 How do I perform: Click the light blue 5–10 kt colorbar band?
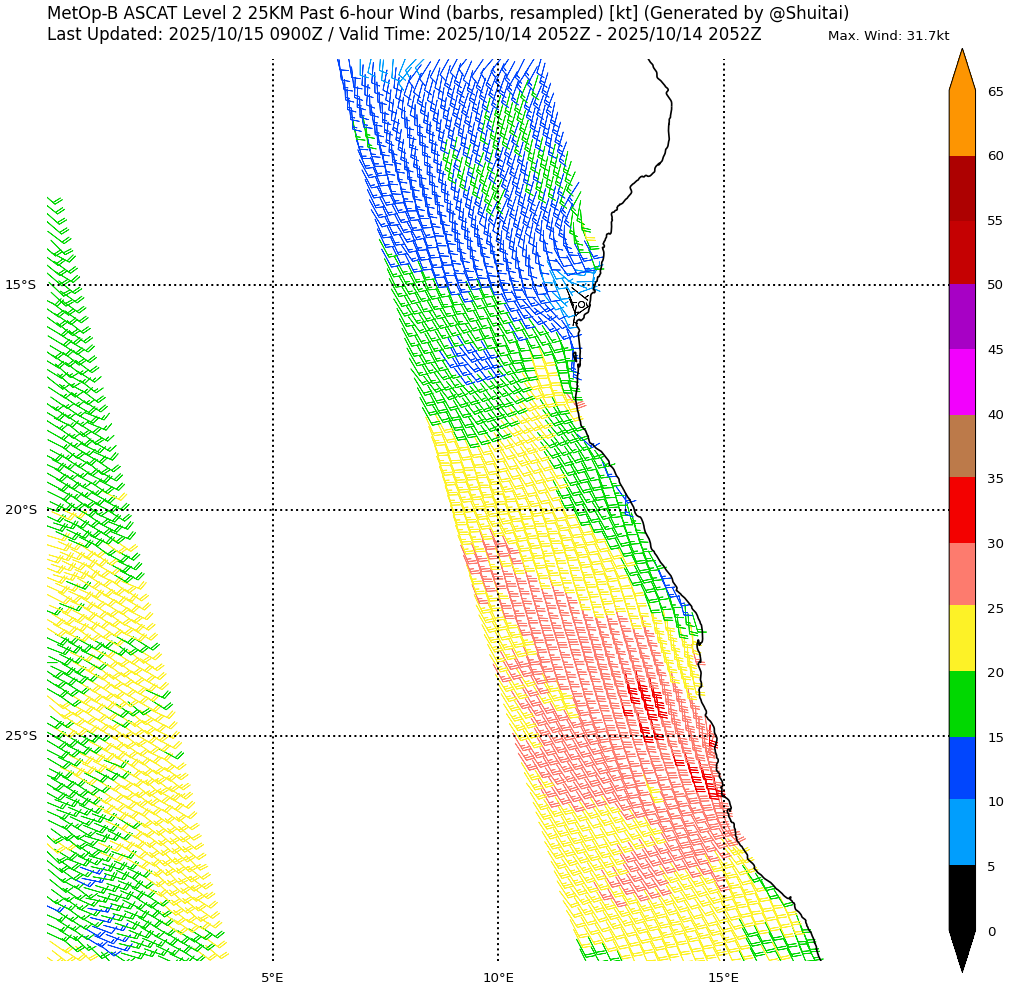click(961, 832)
